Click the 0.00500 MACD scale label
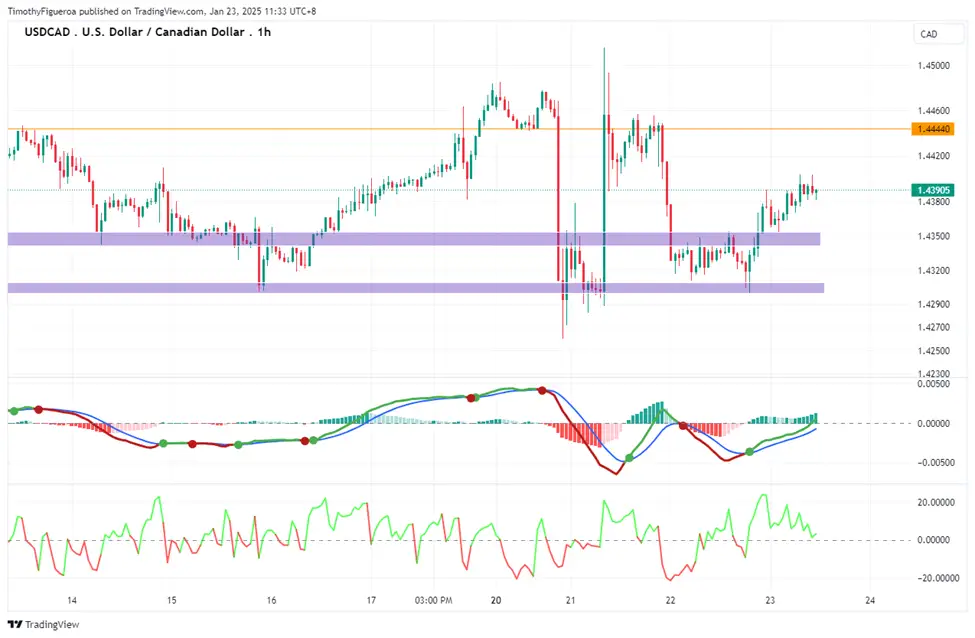975x638 pixels. pos(933,384)
